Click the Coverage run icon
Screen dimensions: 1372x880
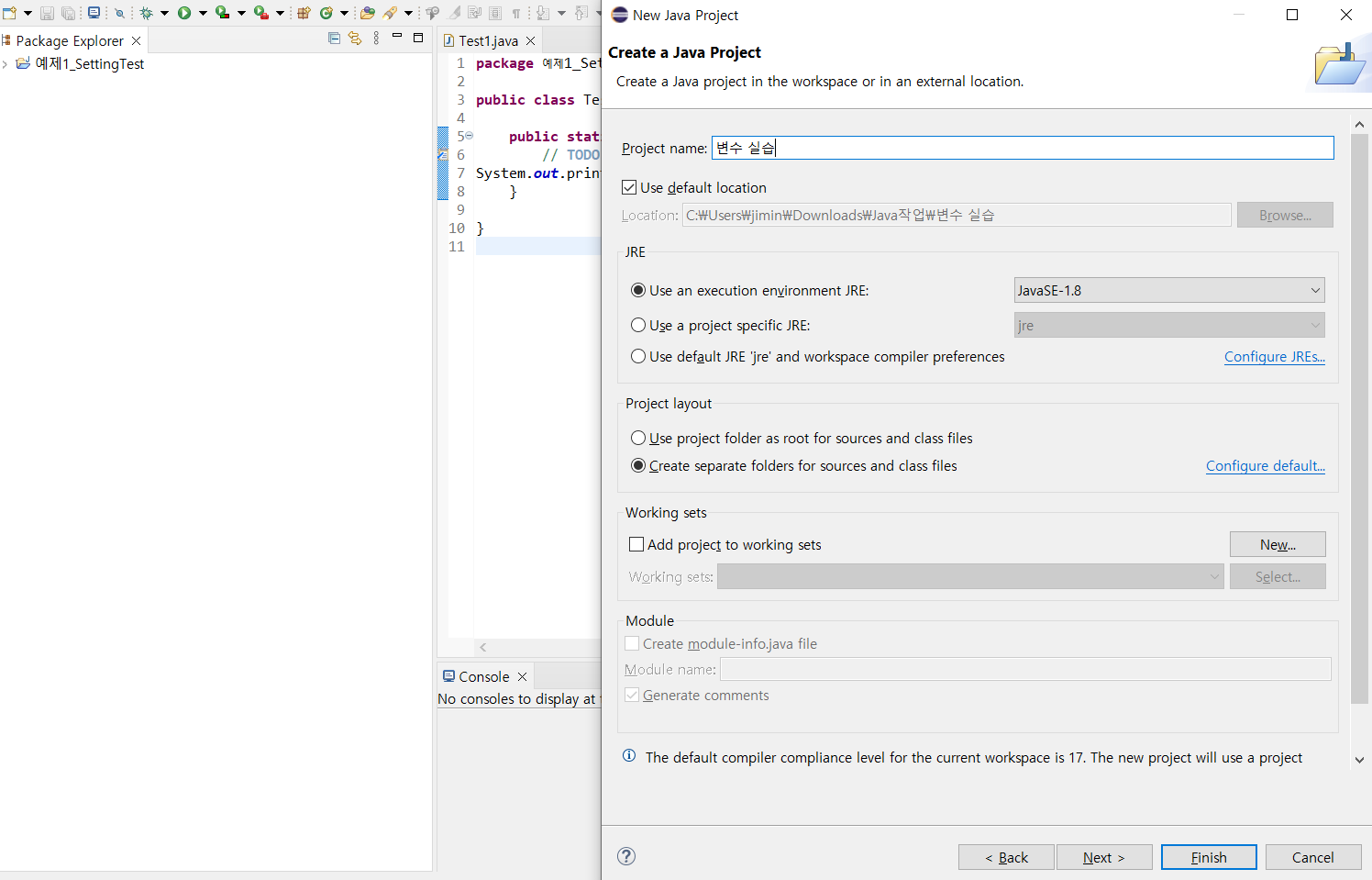pyautogui.click(x=222, y=13)
